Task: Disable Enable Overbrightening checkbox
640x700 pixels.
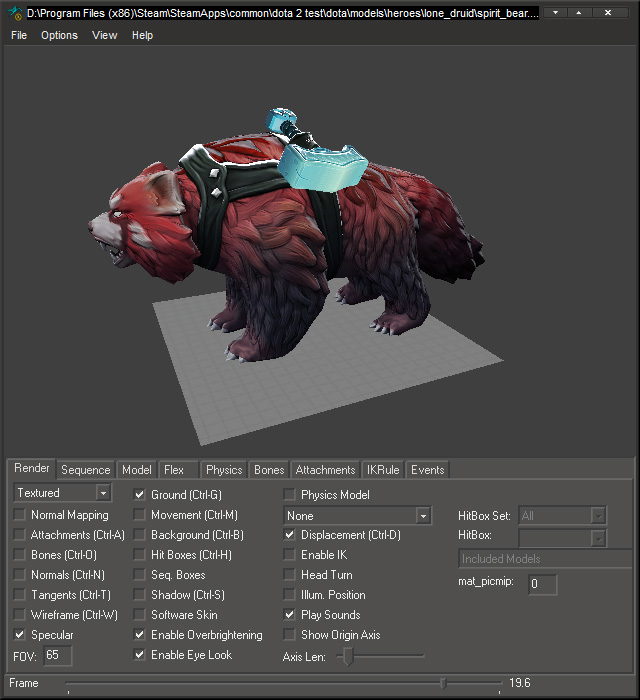Action: [x=140, y=634]
